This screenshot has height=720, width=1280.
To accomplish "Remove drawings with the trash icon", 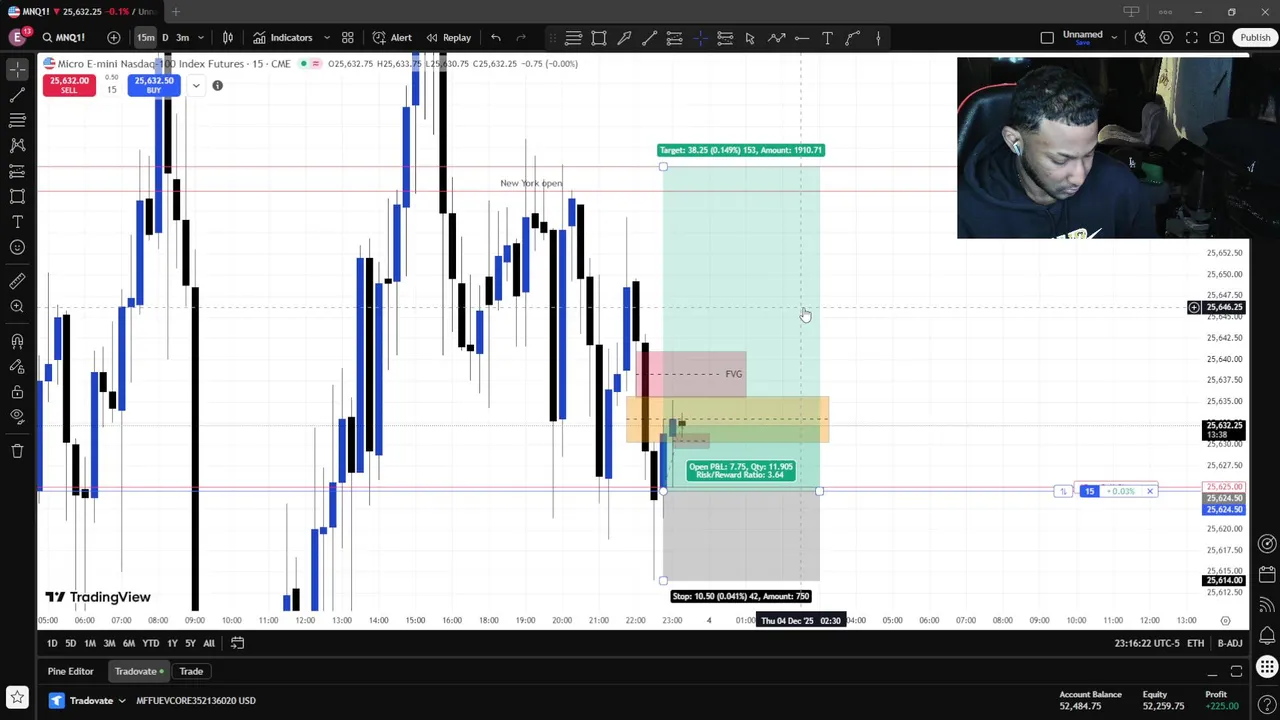I will tap(17, 451).
